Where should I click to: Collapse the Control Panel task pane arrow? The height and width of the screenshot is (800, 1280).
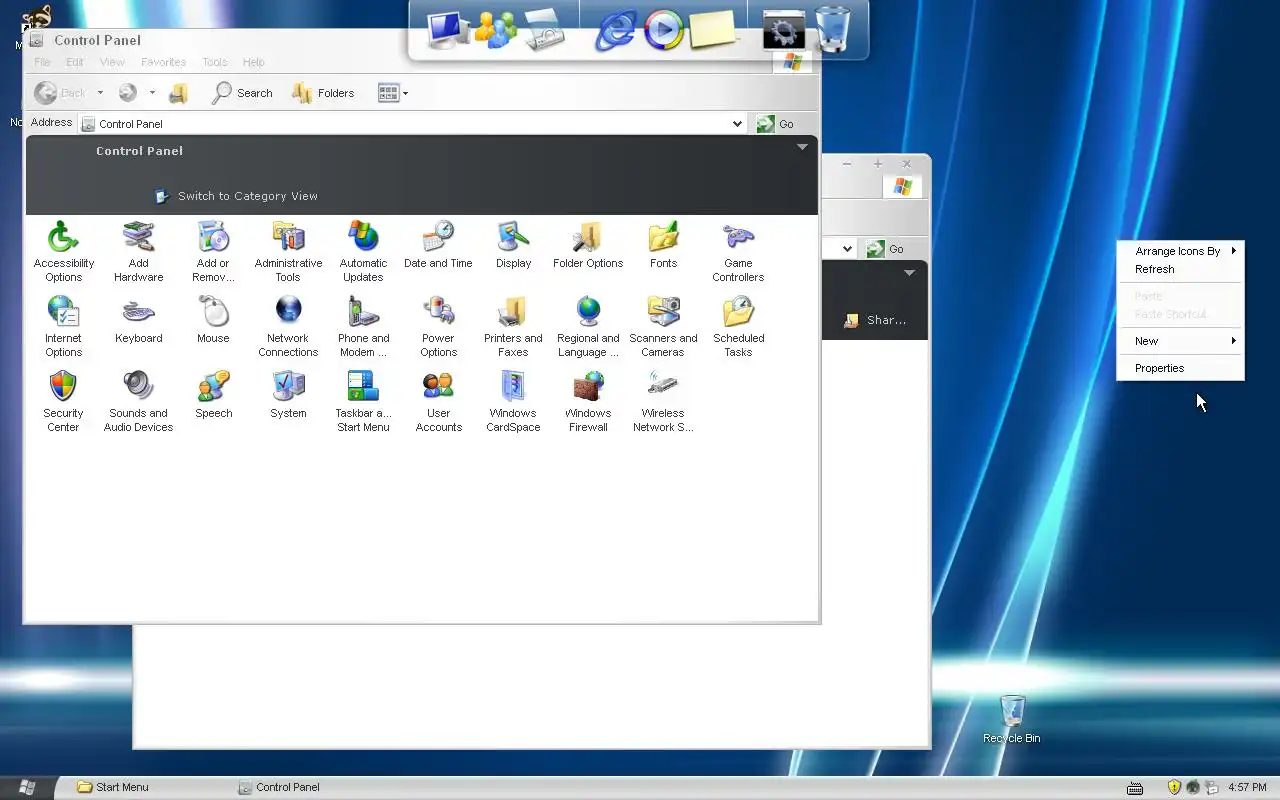(x=802, y=147)
